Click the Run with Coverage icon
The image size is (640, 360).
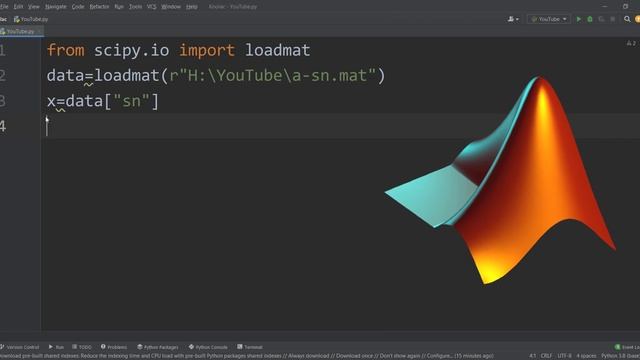(601, 19)
